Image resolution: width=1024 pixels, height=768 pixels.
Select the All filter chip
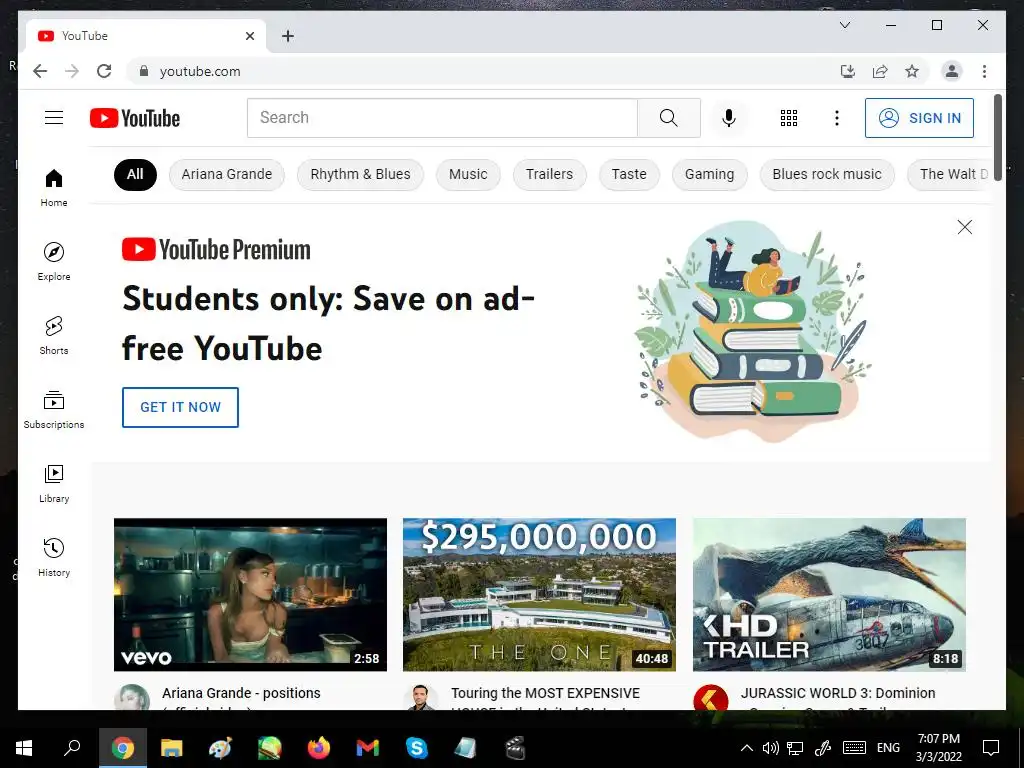click(135, 174)
